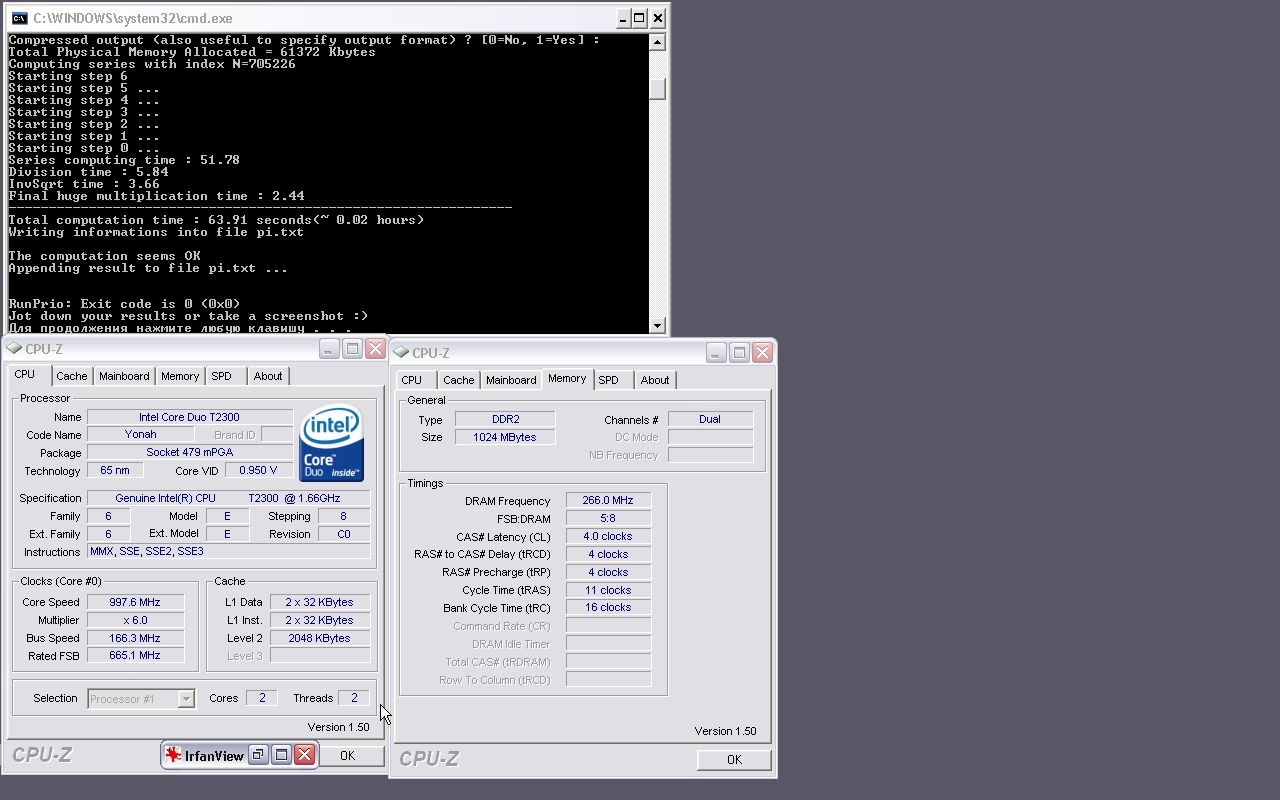This screenshot has width=1280, height=800.
Task: Open the About tab in left CPU-Z
Action: [x=268, y=376]
